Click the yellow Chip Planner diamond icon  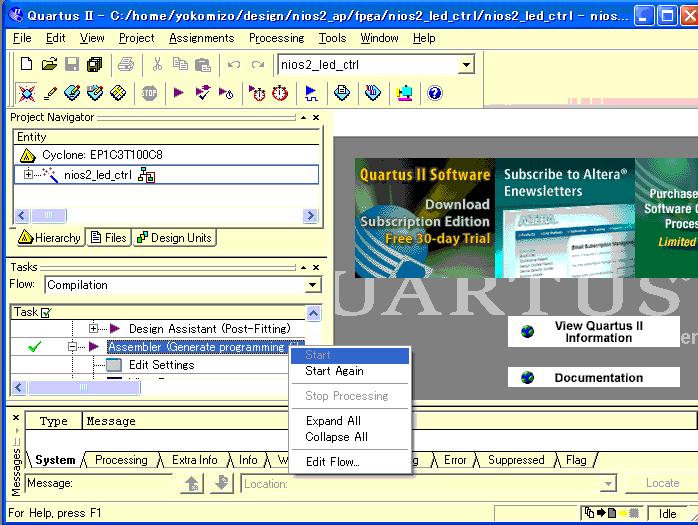118,93
